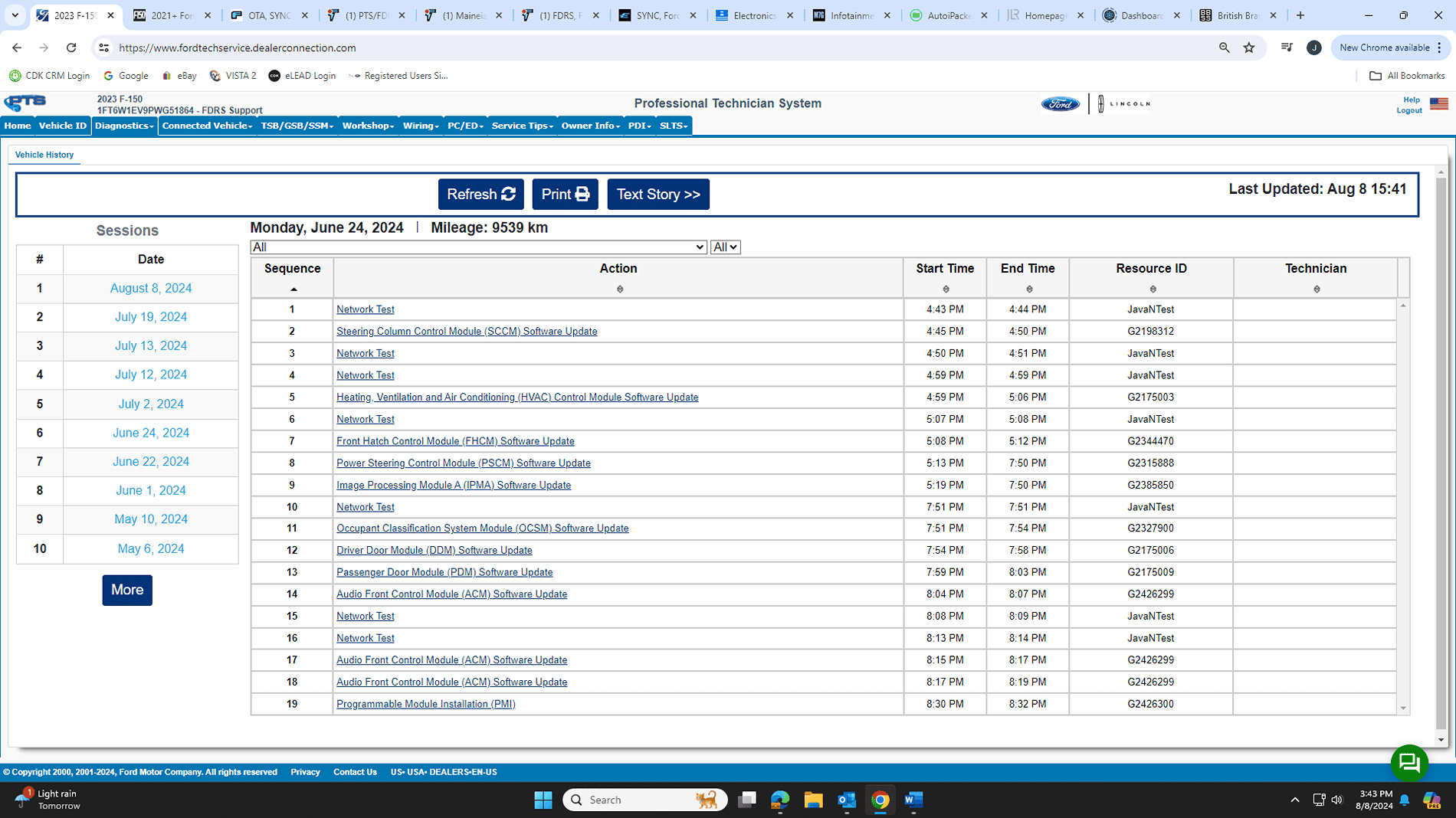The height and width of the screenshot is (818, 1456).
Task: Open Outlook from the taskbar
Action: coord(847,800)
